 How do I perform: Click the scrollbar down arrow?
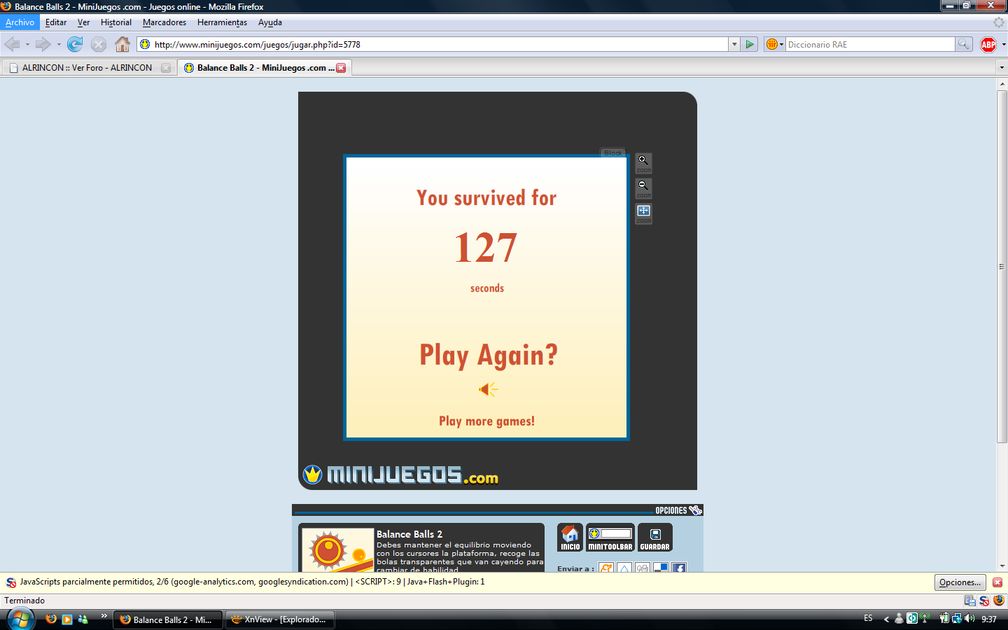[1002, 566]
